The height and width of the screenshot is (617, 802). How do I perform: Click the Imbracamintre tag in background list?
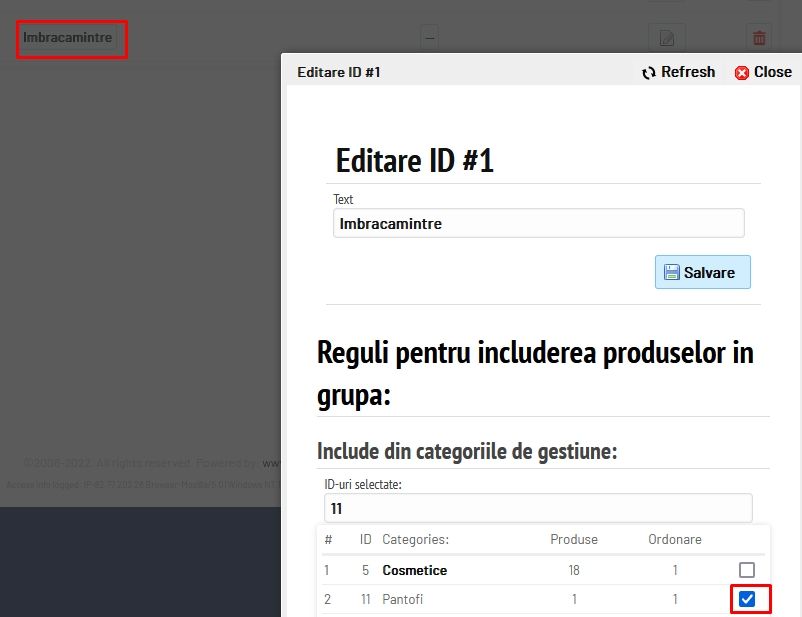tap(69, 38)
